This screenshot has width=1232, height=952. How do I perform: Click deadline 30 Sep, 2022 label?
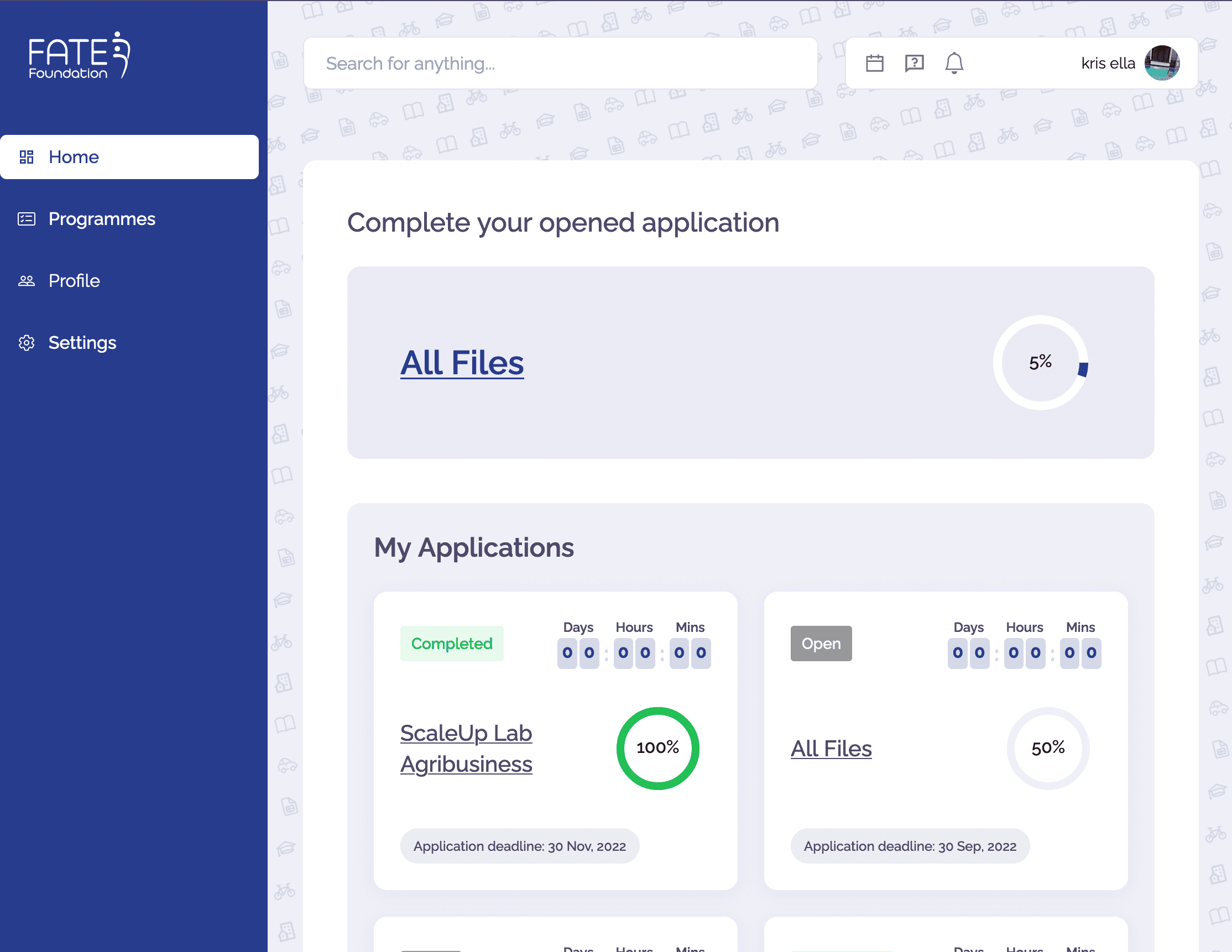[x=910, y=846]
